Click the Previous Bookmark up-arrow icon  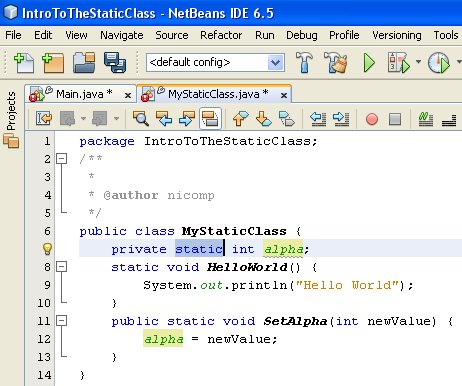240,118
